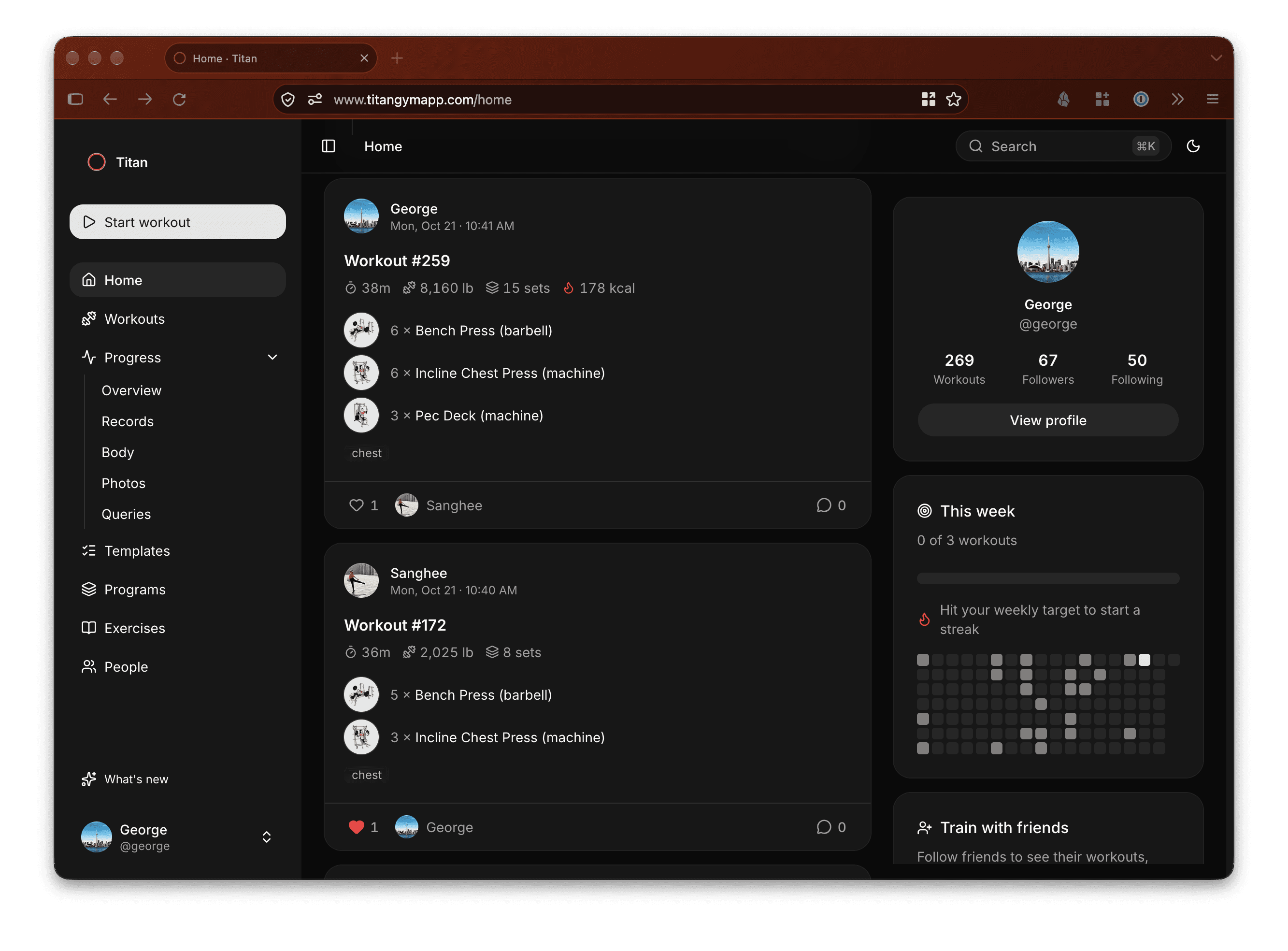Image resolution: width=1288 pixels, height=951 pixels.
Task: Click the address bar URL
Action: pyautogui.click(x=422, y=100)
